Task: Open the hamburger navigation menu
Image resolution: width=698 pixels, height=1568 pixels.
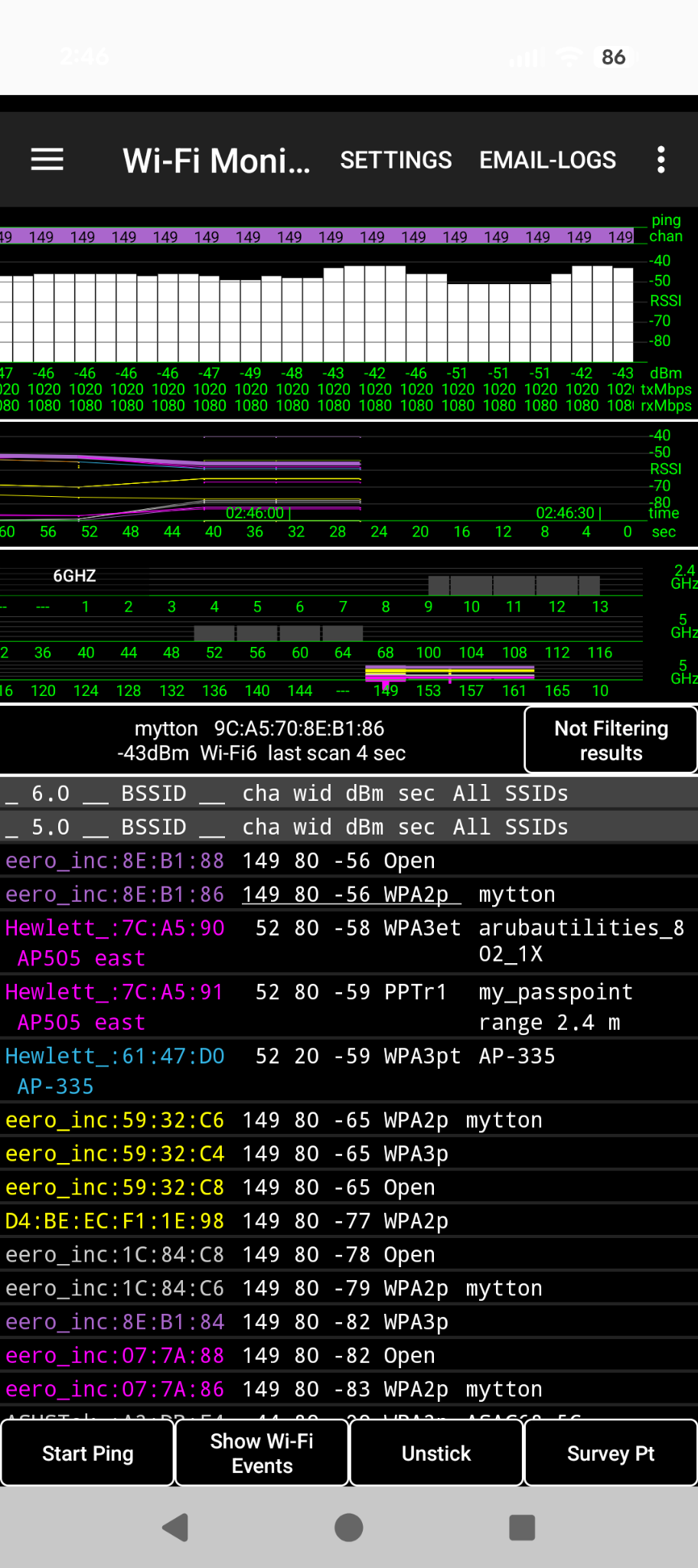Action: coord(47,160)
